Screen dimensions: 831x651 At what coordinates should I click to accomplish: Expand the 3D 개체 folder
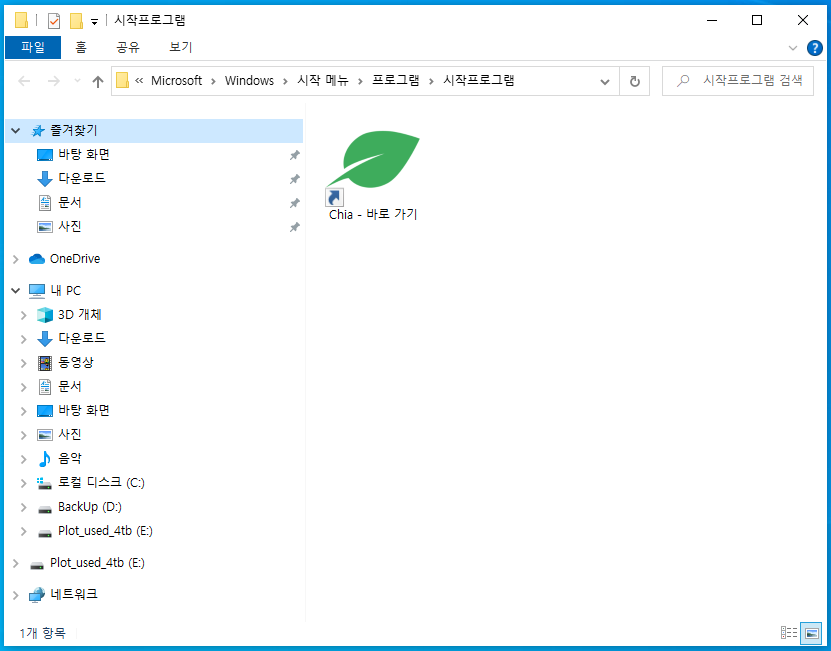click(x=23, y=315)
